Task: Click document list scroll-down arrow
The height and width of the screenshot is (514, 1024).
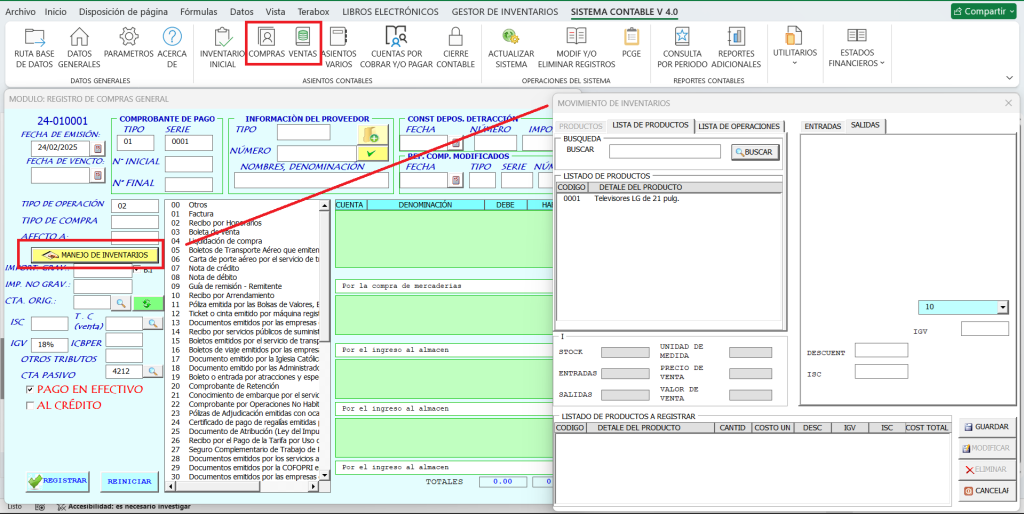Action: click(324, 477)
